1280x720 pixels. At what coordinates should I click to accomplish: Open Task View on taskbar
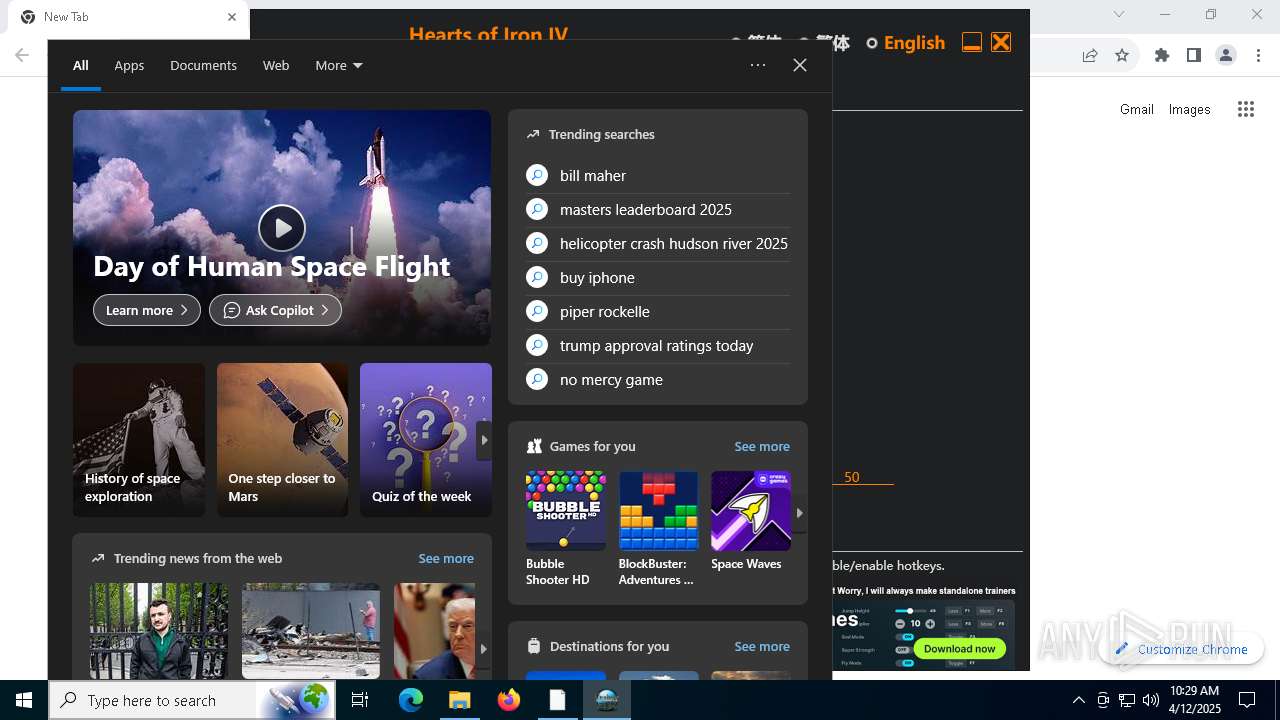tap(361, 700)
